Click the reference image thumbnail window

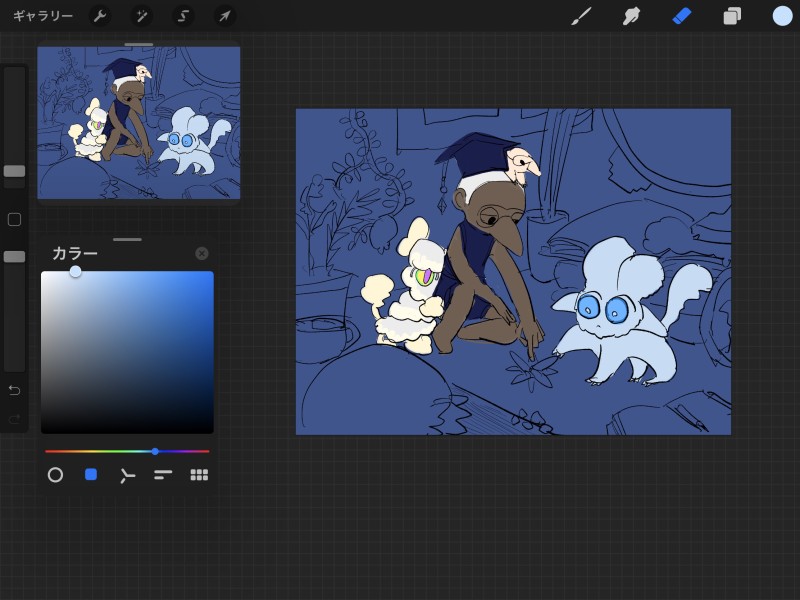pos(139,122)
